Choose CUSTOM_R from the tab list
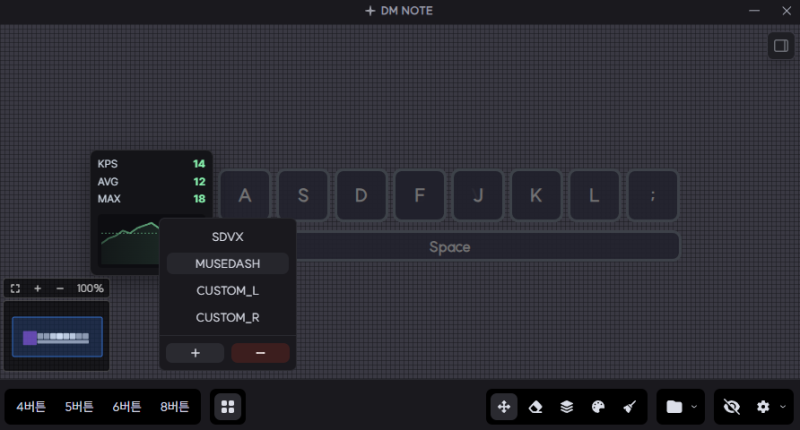Screen dimensions: 800x430 click(228, 318)
